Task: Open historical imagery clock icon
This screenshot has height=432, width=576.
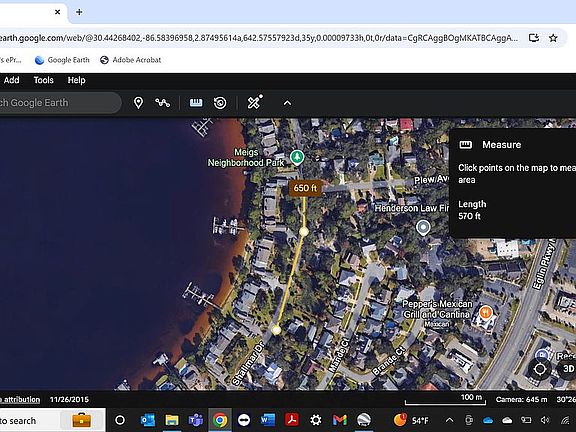Action: coord(220,103)
